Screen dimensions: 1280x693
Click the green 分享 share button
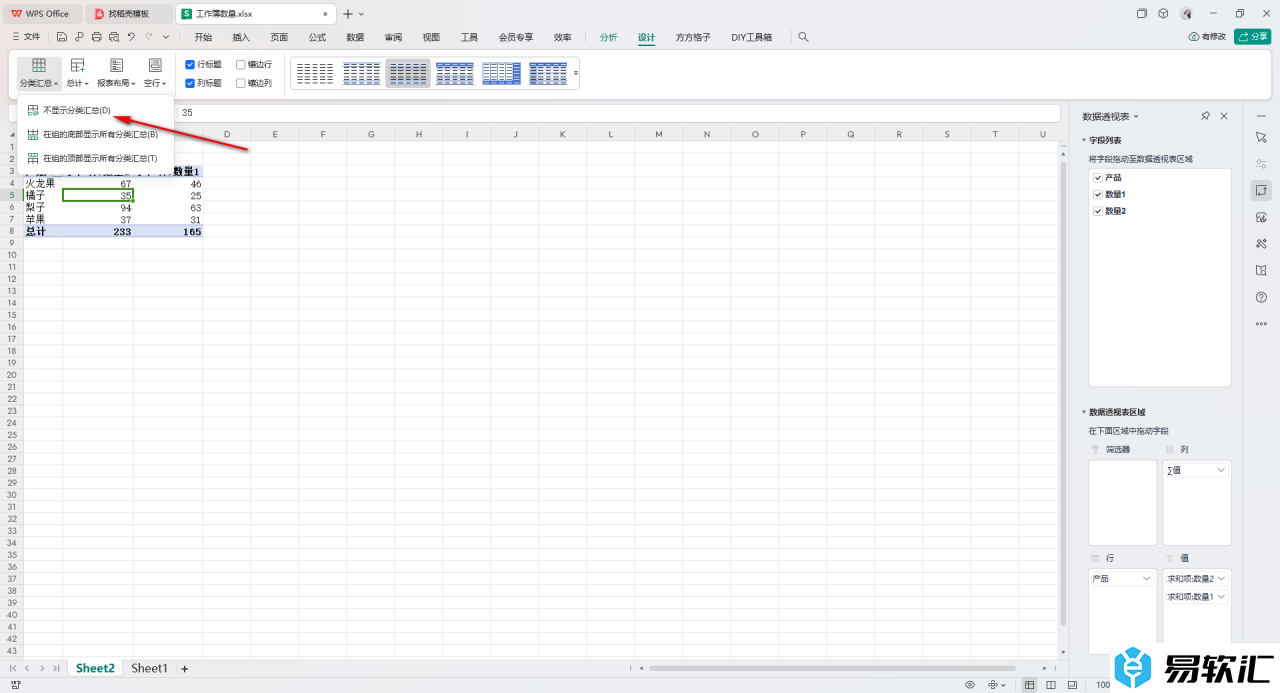point(1253,37)
